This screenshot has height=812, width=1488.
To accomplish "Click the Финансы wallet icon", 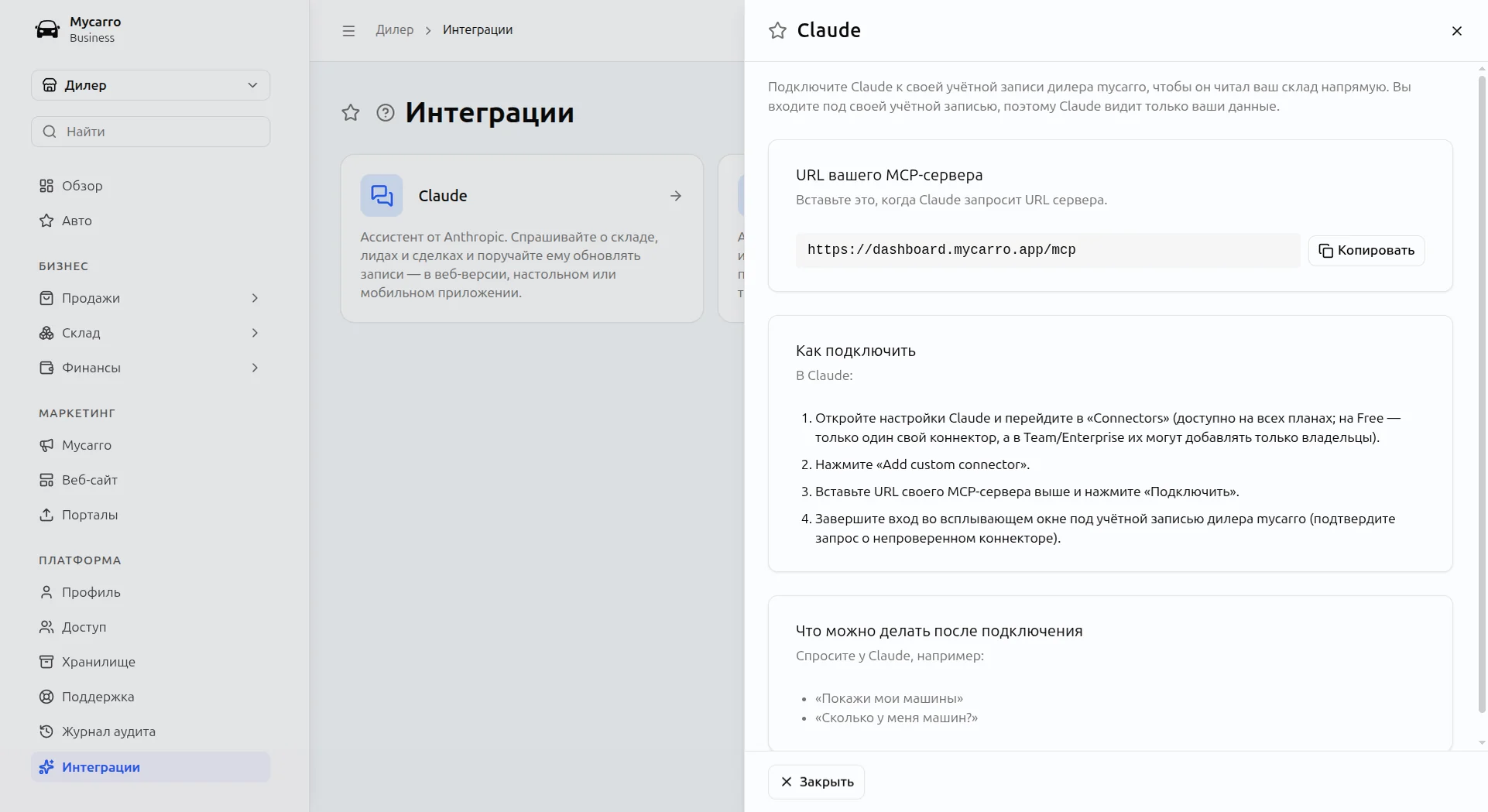I will click(46, 368).
